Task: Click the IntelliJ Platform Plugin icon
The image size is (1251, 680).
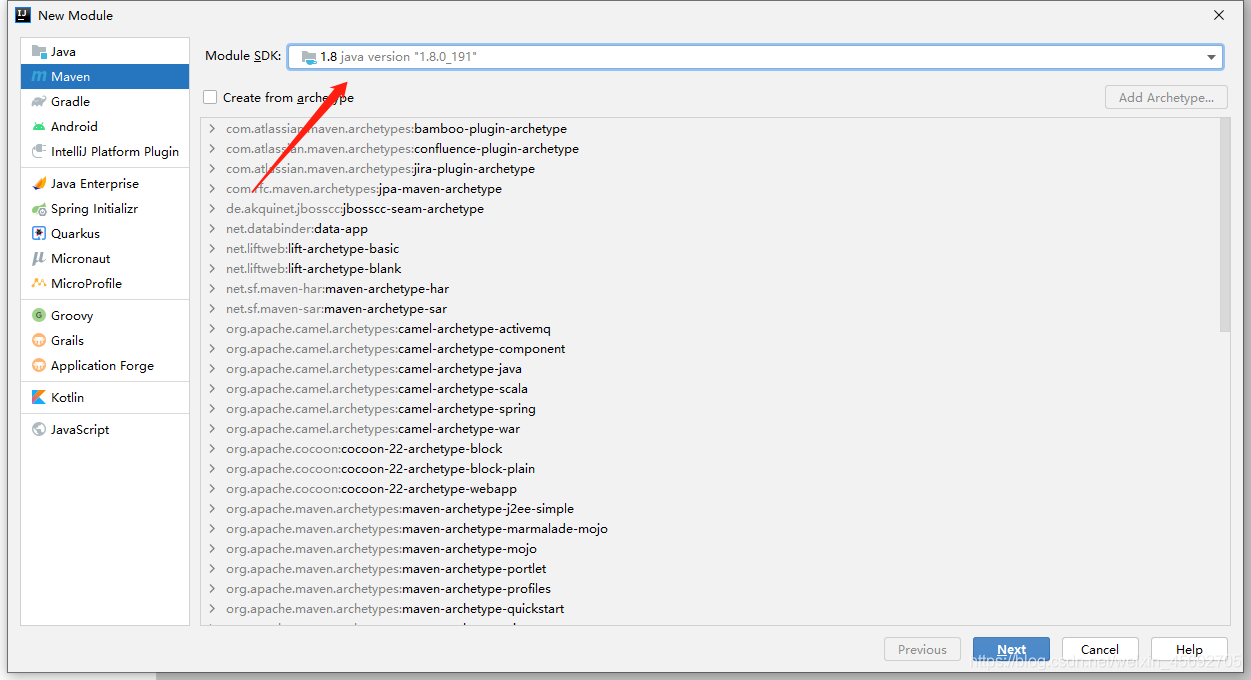Action: (x=39, y=152)
